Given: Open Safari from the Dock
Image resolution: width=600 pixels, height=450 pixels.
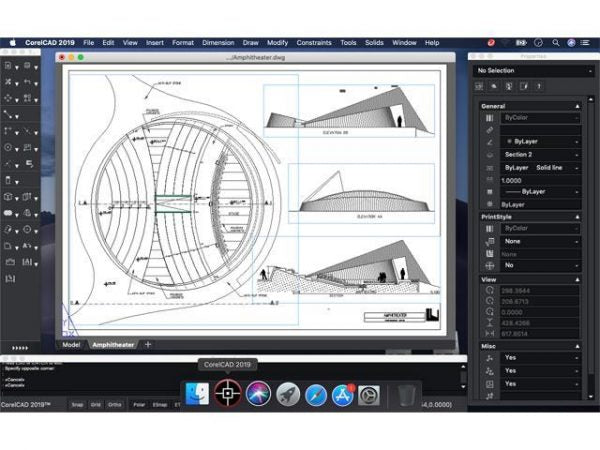Looking at the screenshot, I should [316, 395].
